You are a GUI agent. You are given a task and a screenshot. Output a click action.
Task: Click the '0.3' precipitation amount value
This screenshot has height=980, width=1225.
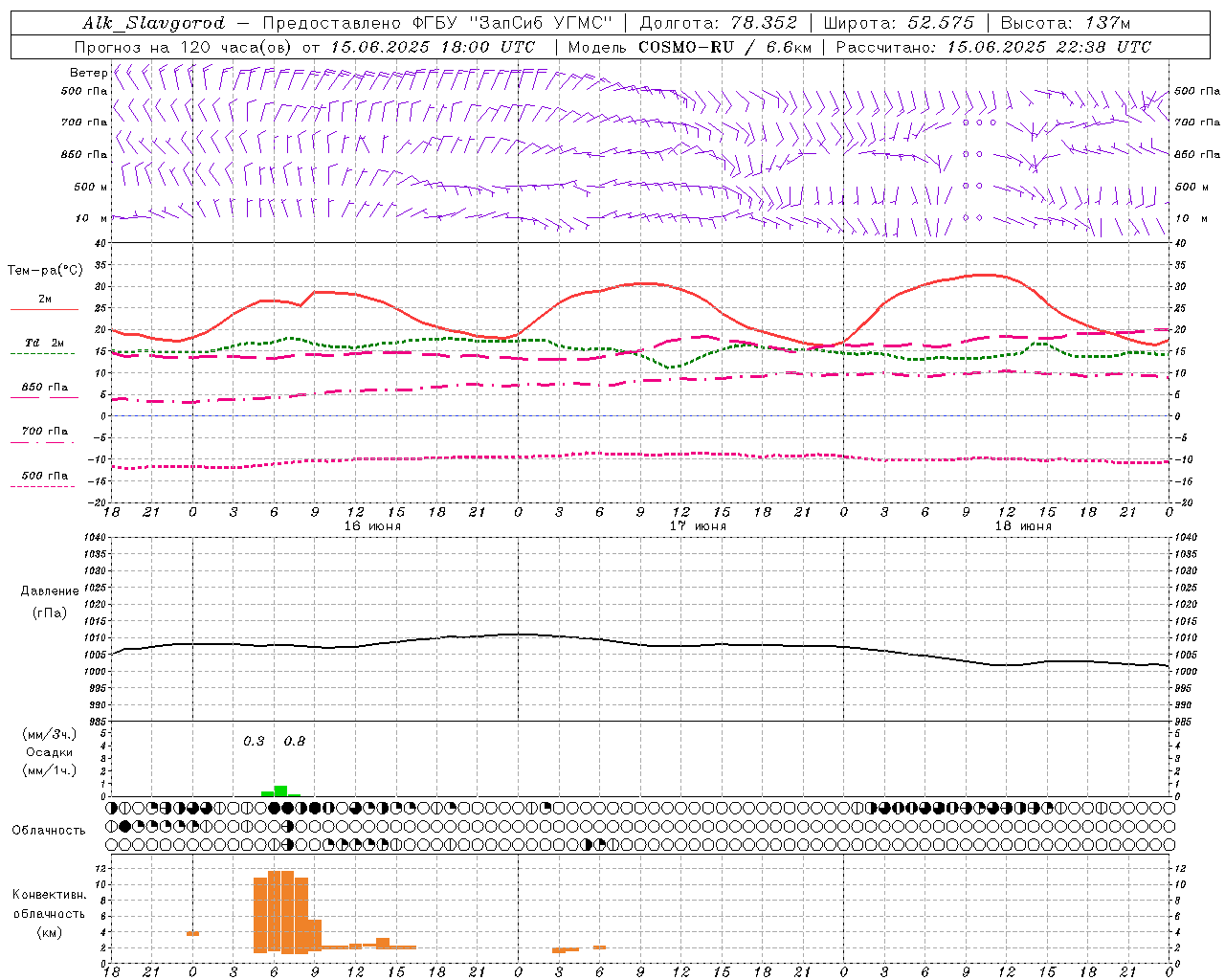pyautogui.click(x=254, y=742)
